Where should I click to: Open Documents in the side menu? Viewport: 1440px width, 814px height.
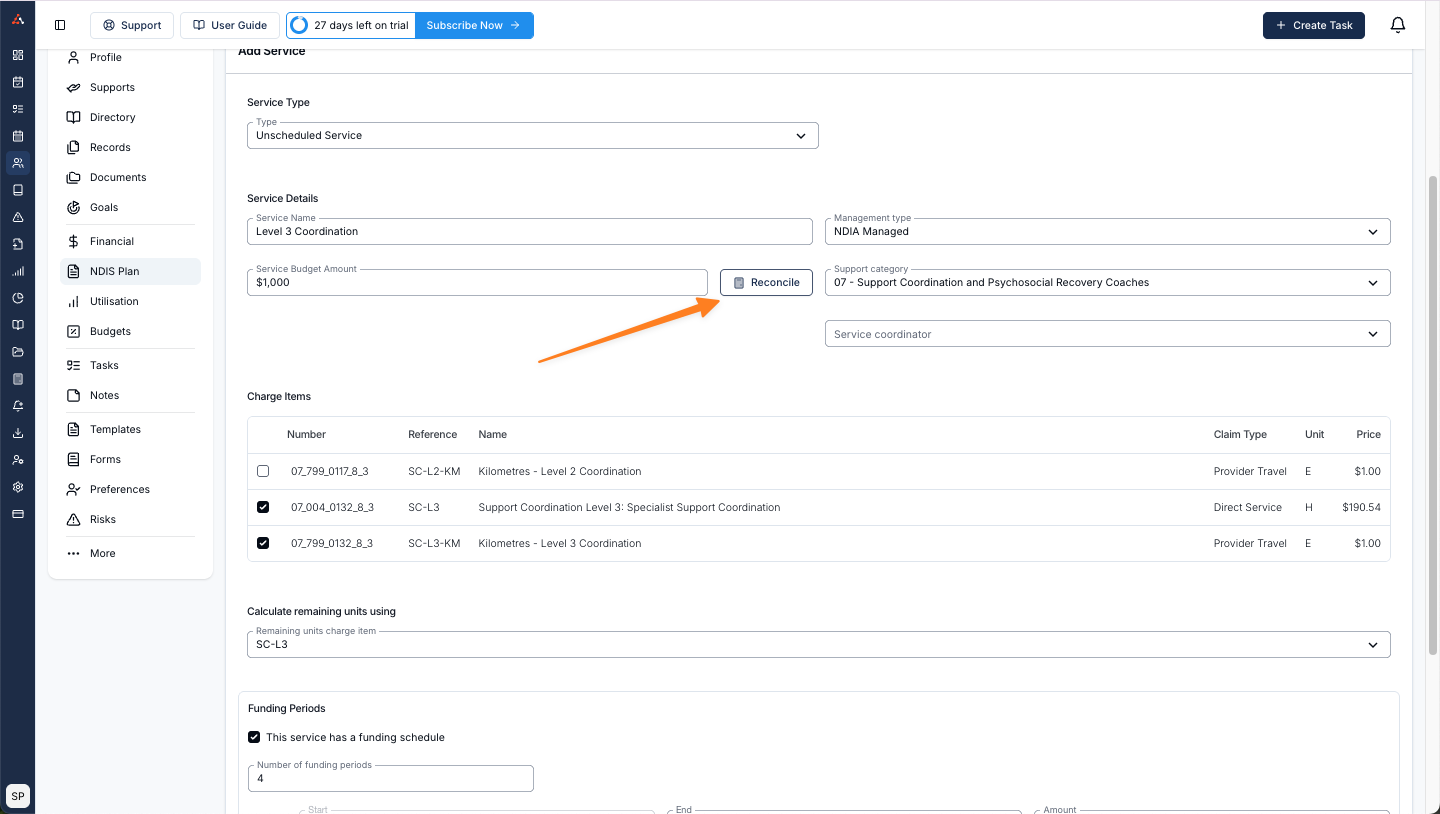point(130,177)
